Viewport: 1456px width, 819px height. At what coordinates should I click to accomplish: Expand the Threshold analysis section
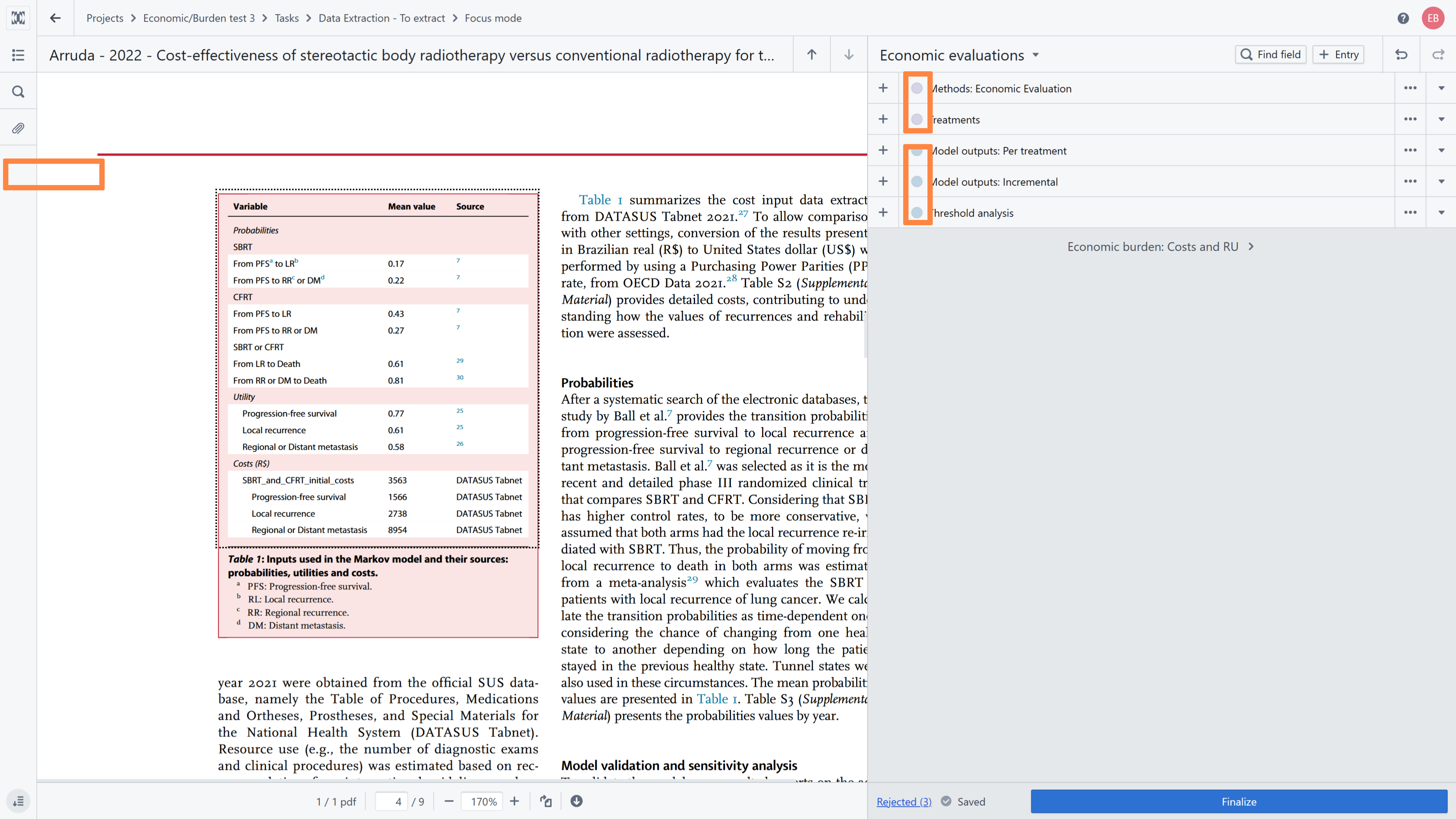point(1441,212)
